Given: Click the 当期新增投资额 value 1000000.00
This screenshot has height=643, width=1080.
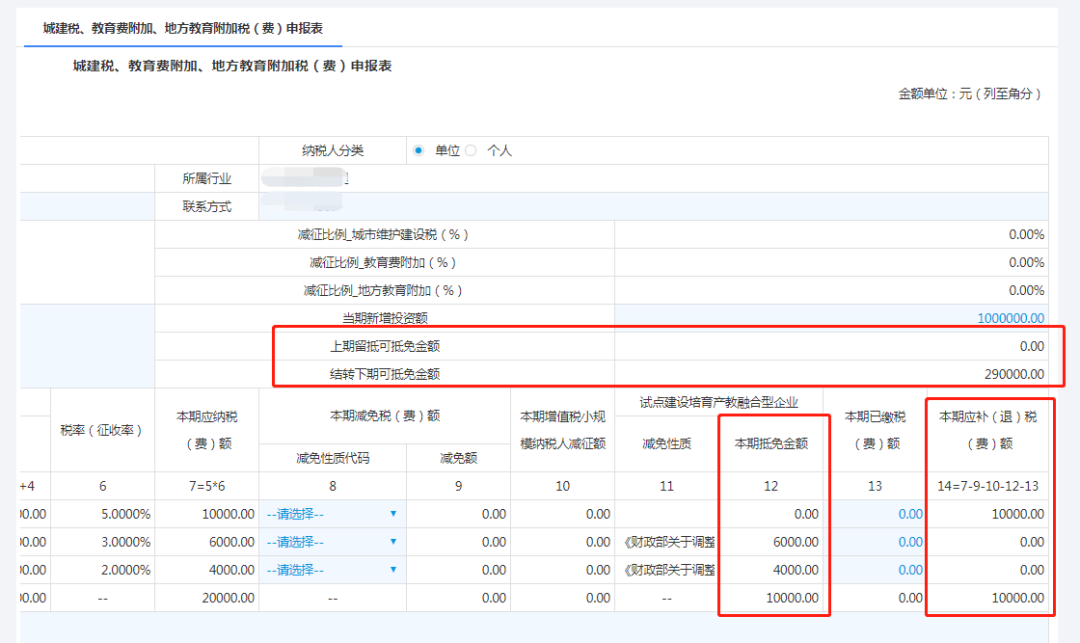Looking at the screenshot, I should (1010, 318).
